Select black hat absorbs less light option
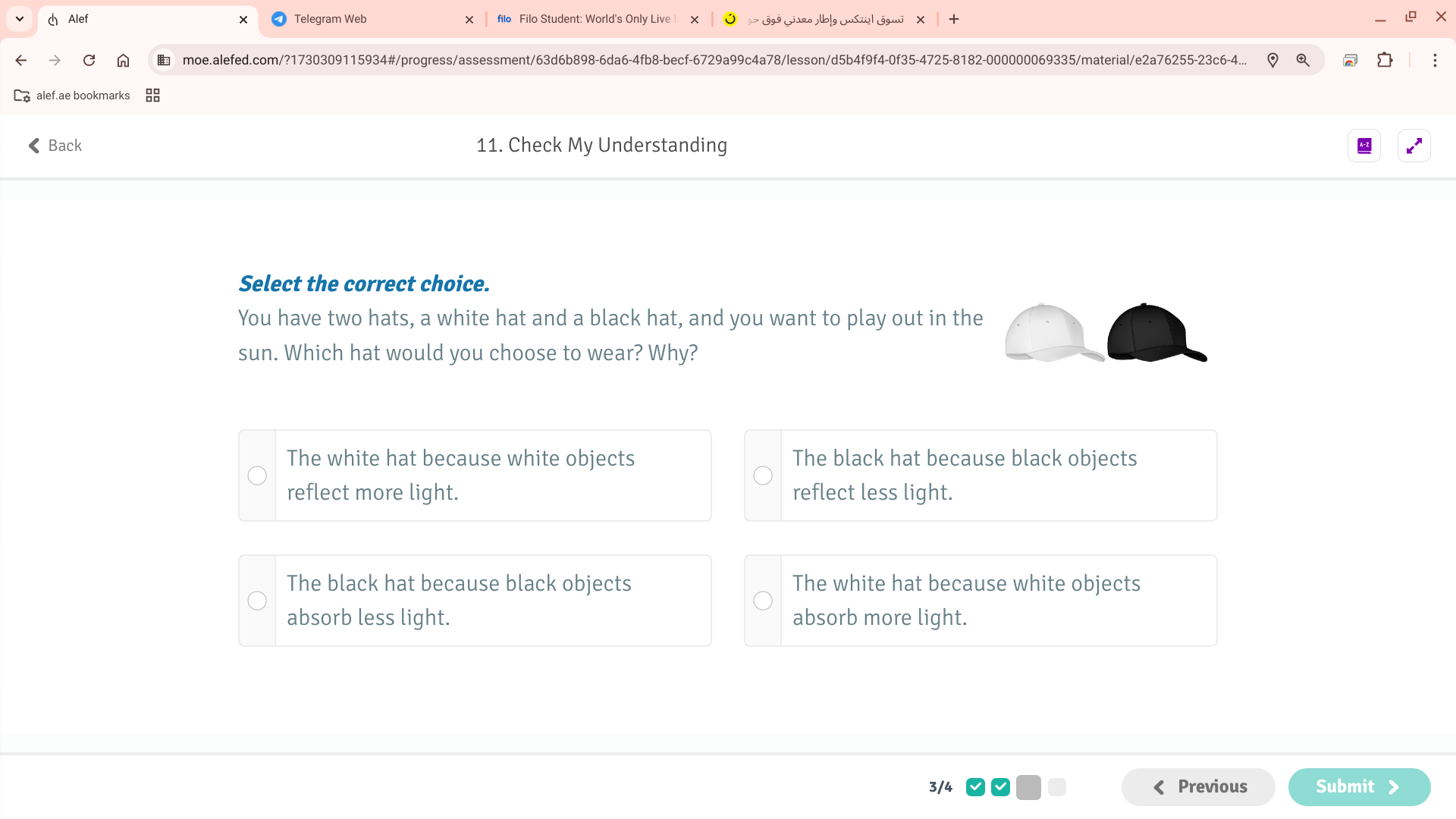The height and width of the screenshot is (819, 1456). coord(257,601)
